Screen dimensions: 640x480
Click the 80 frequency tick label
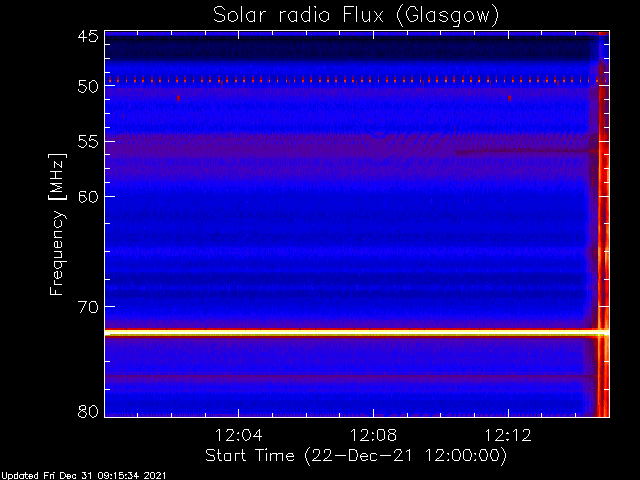coord(88,411)
